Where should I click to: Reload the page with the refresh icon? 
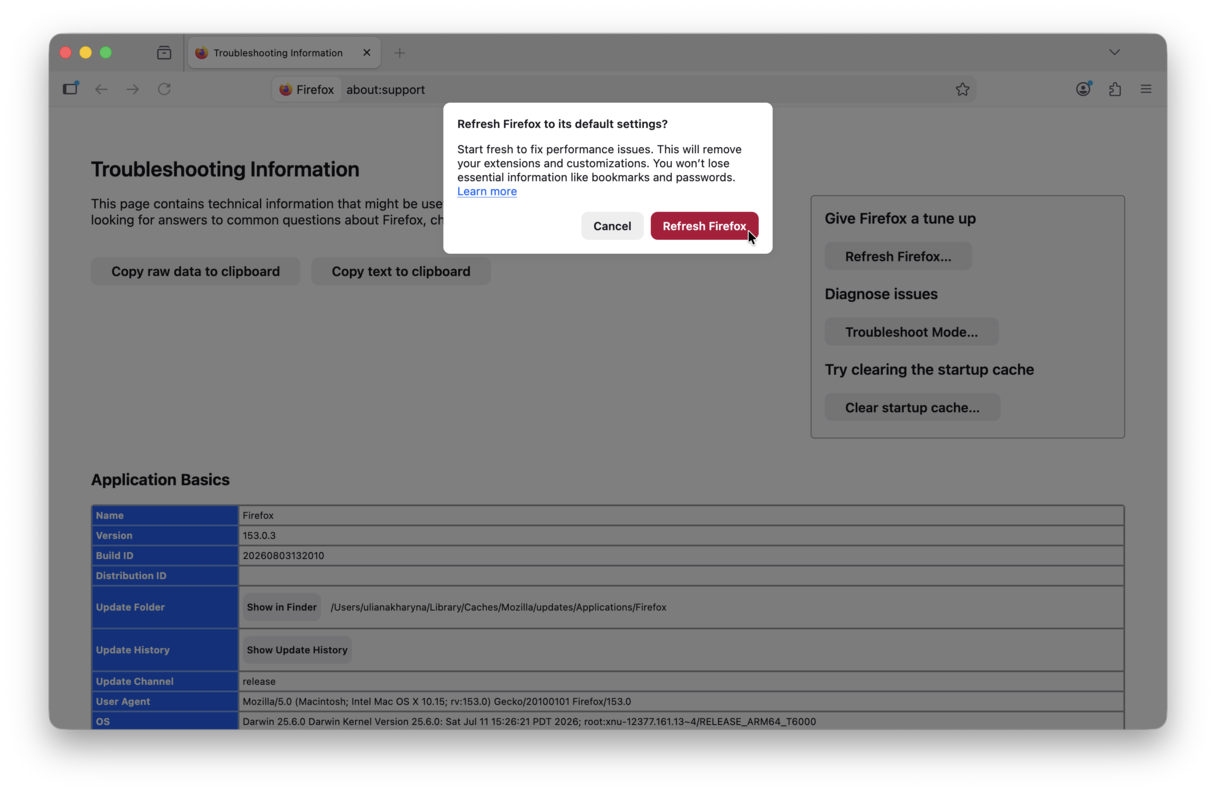pyautogui.click(x=164, y=89)
